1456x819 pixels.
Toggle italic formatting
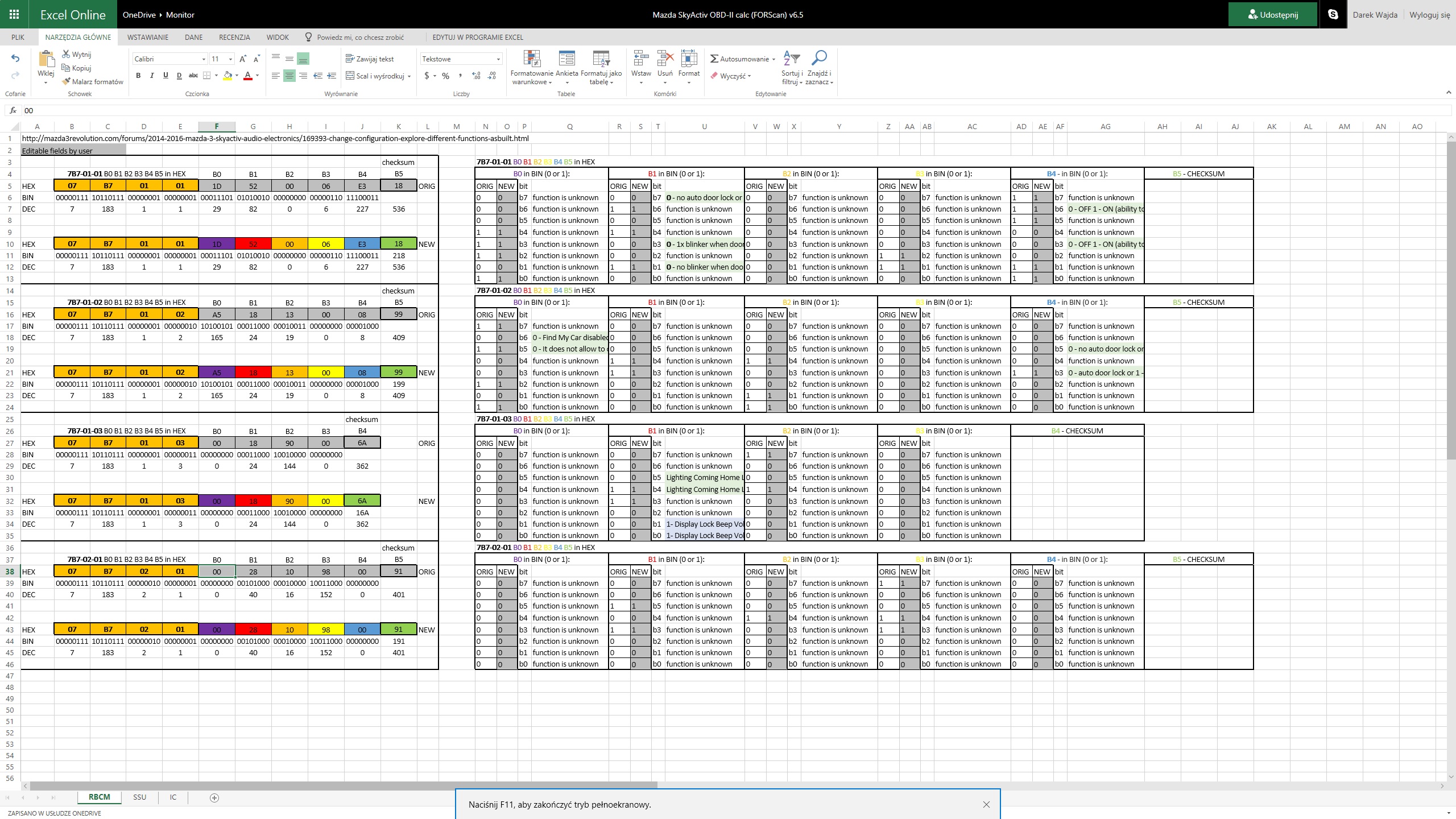[152, 75]
